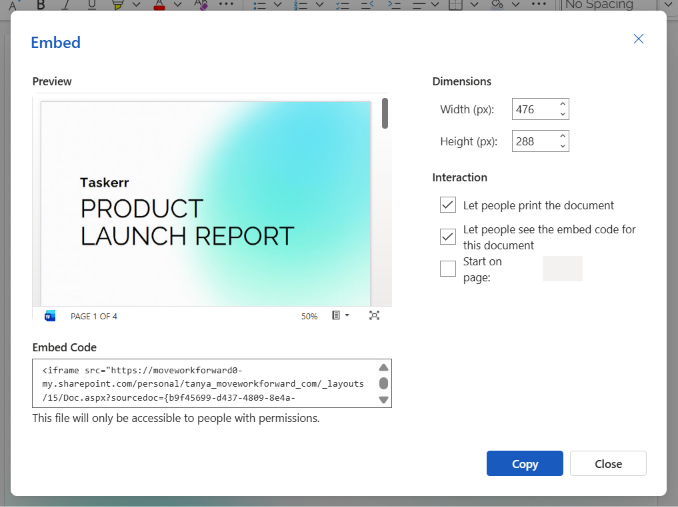
Task: Click the embed code scroll up arrow
Action: pyautogui.click(x=384, y=367)
